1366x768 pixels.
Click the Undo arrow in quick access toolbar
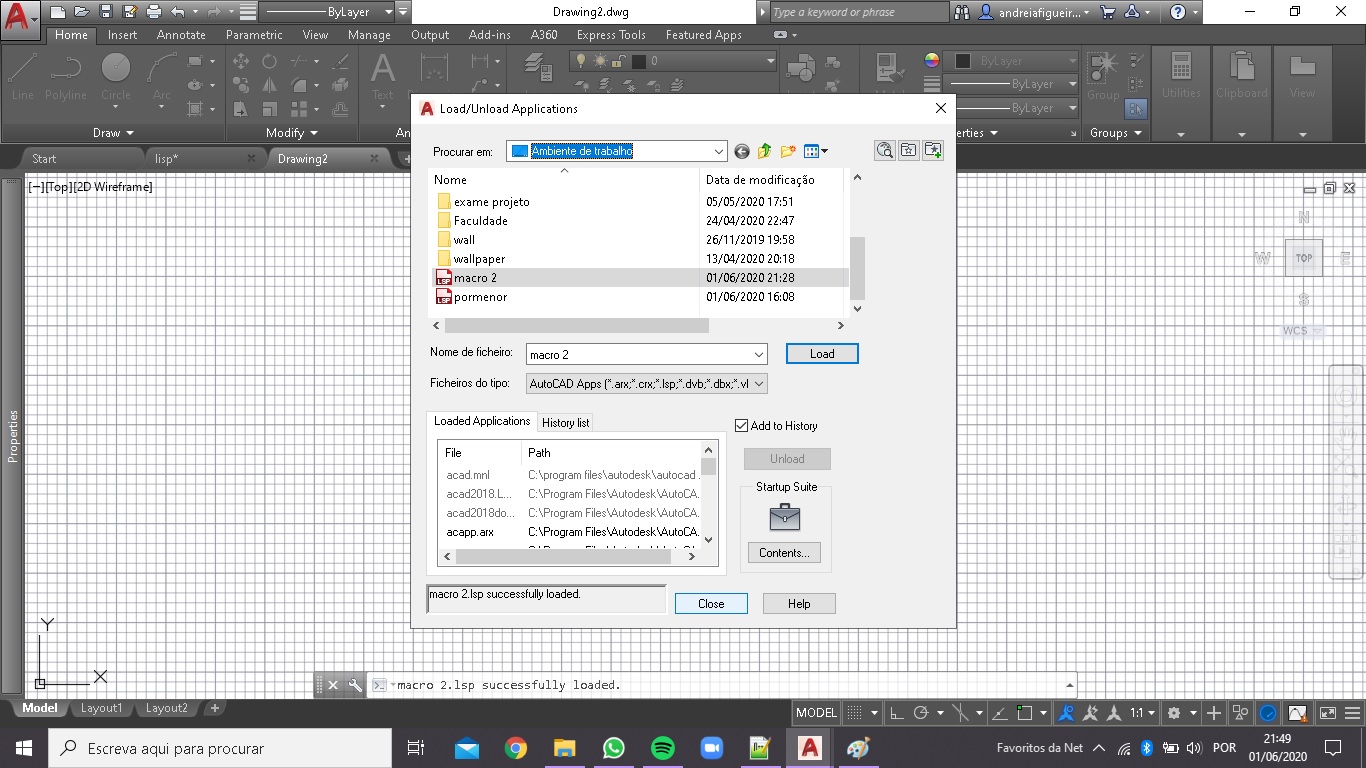pyautogui.click(x=178, y=12)
